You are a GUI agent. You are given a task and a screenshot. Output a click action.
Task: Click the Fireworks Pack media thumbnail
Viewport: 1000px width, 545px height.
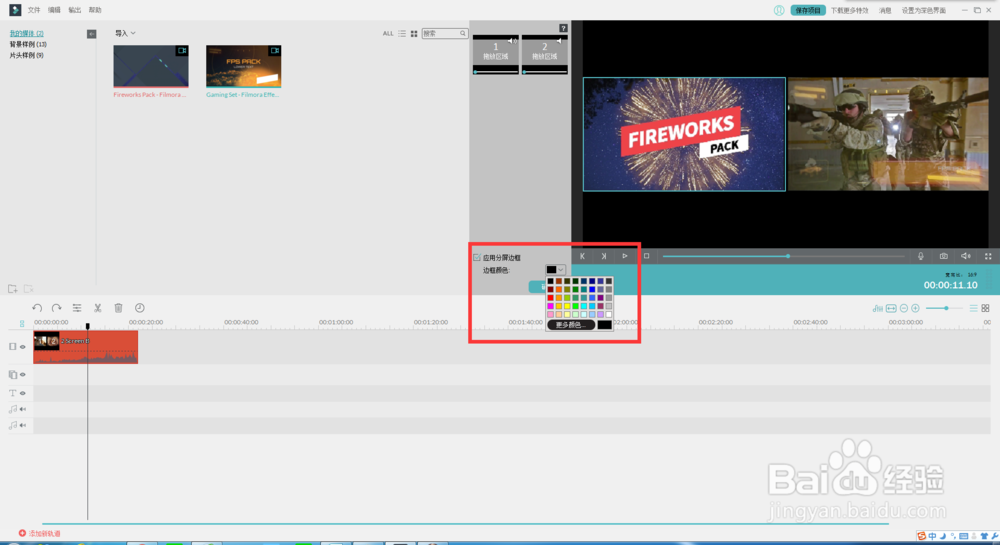pos(151,66)
